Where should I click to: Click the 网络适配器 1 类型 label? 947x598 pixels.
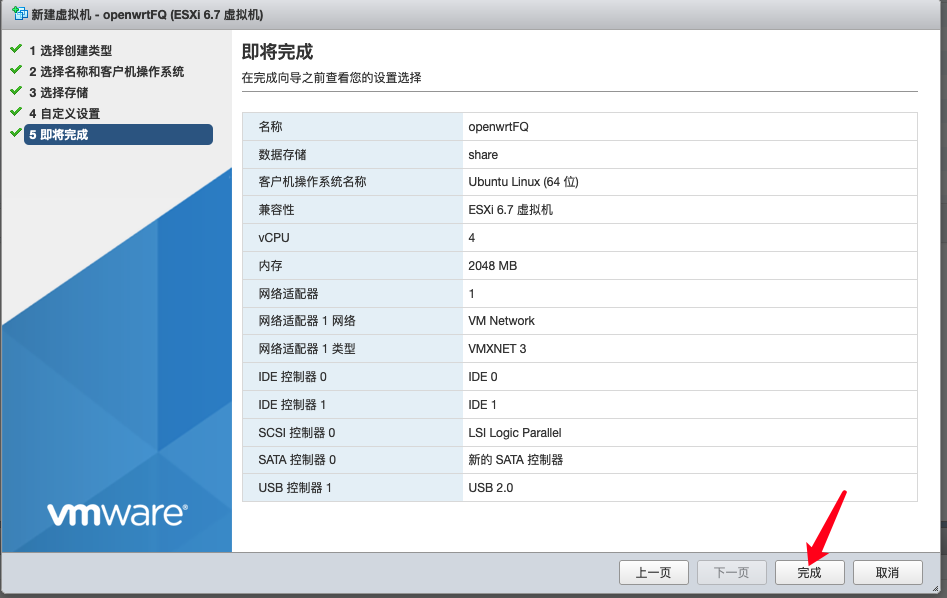[x=307, y=349]
